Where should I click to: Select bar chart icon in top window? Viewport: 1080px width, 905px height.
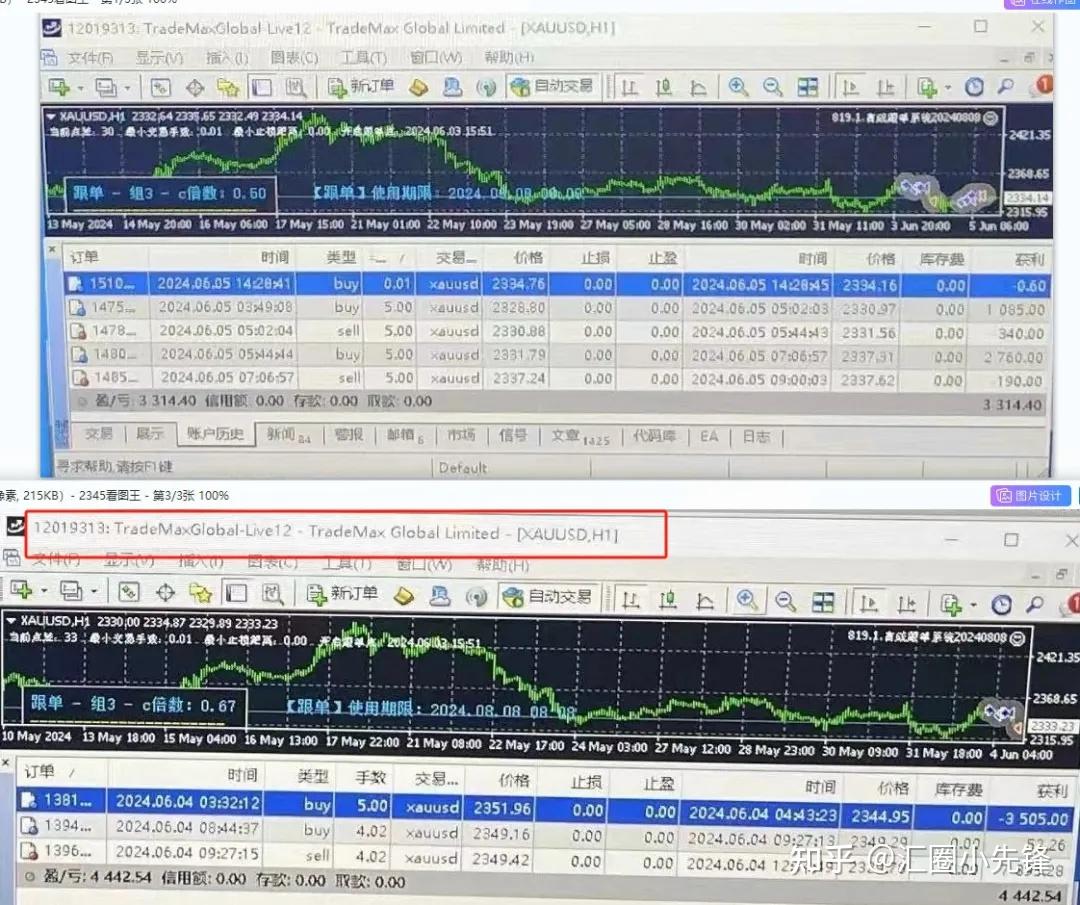point(629,87)
